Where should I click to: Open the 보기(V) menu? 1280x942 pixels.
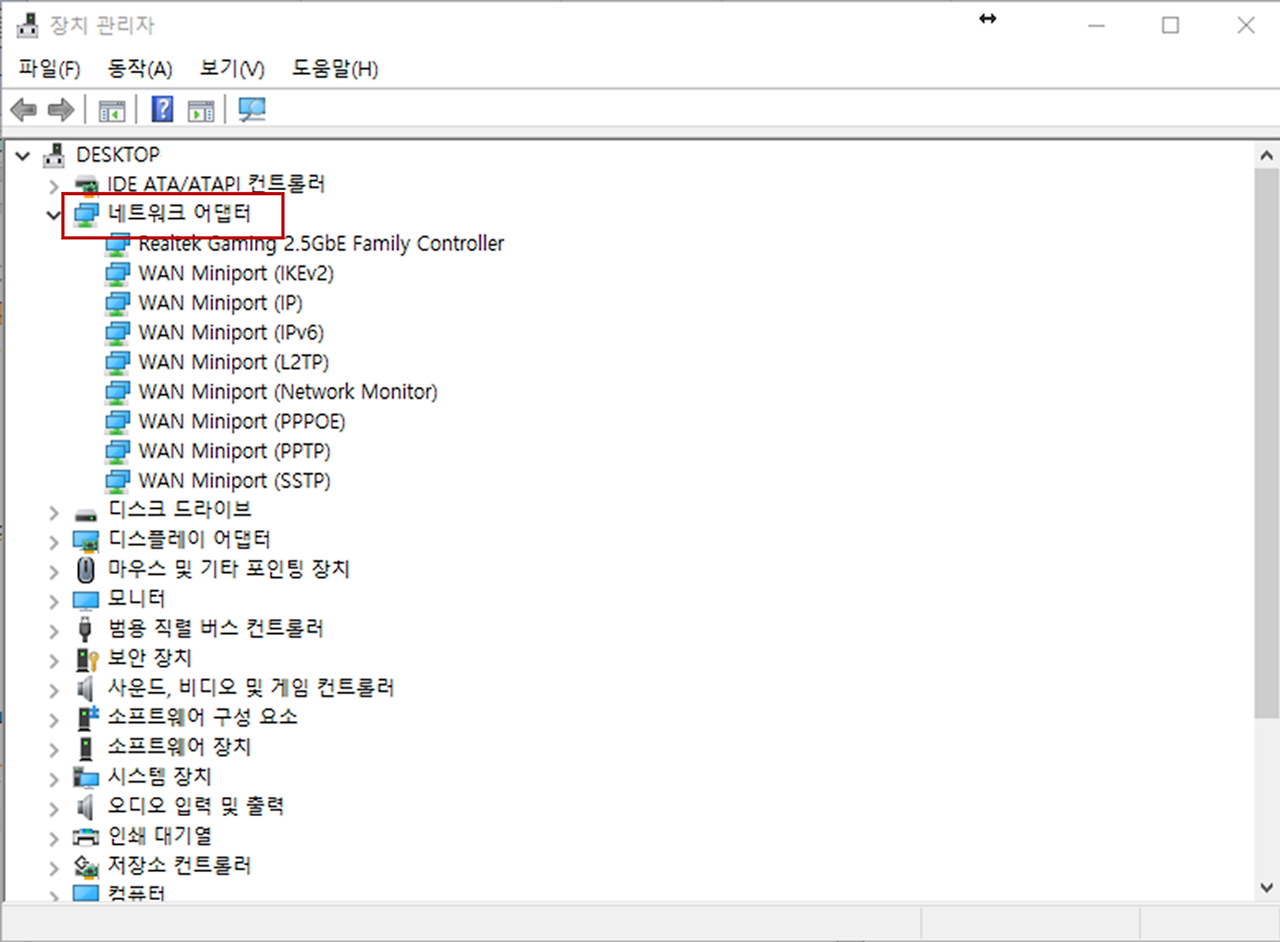point(232,69)
